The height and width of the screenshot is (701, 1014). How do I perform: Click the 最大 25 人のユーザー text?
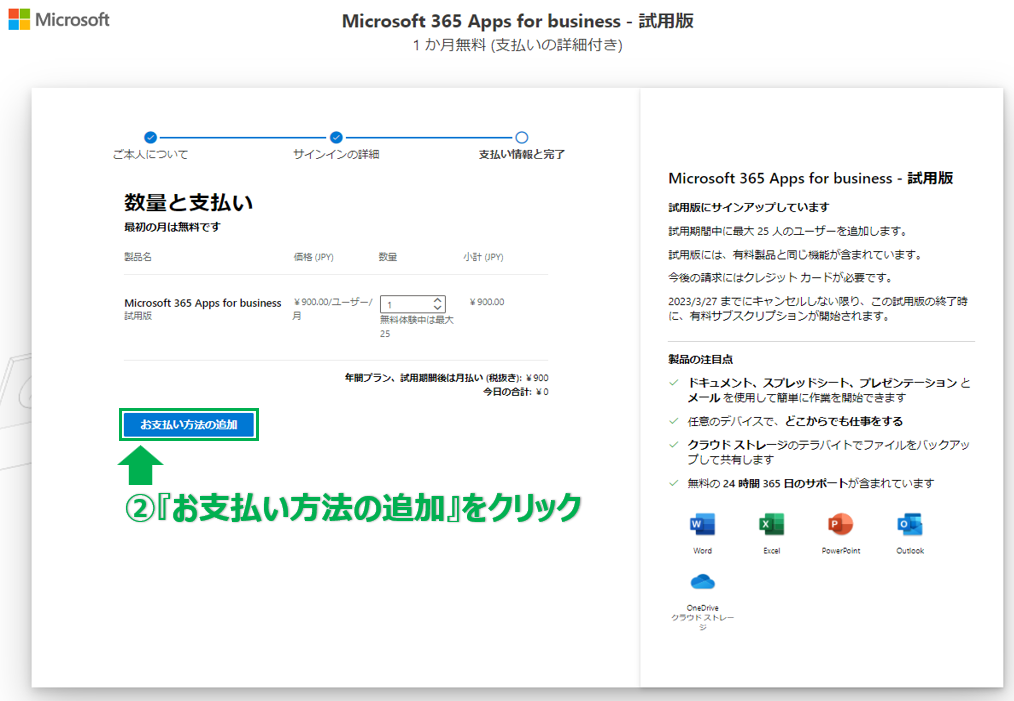(x=790, y=232)
